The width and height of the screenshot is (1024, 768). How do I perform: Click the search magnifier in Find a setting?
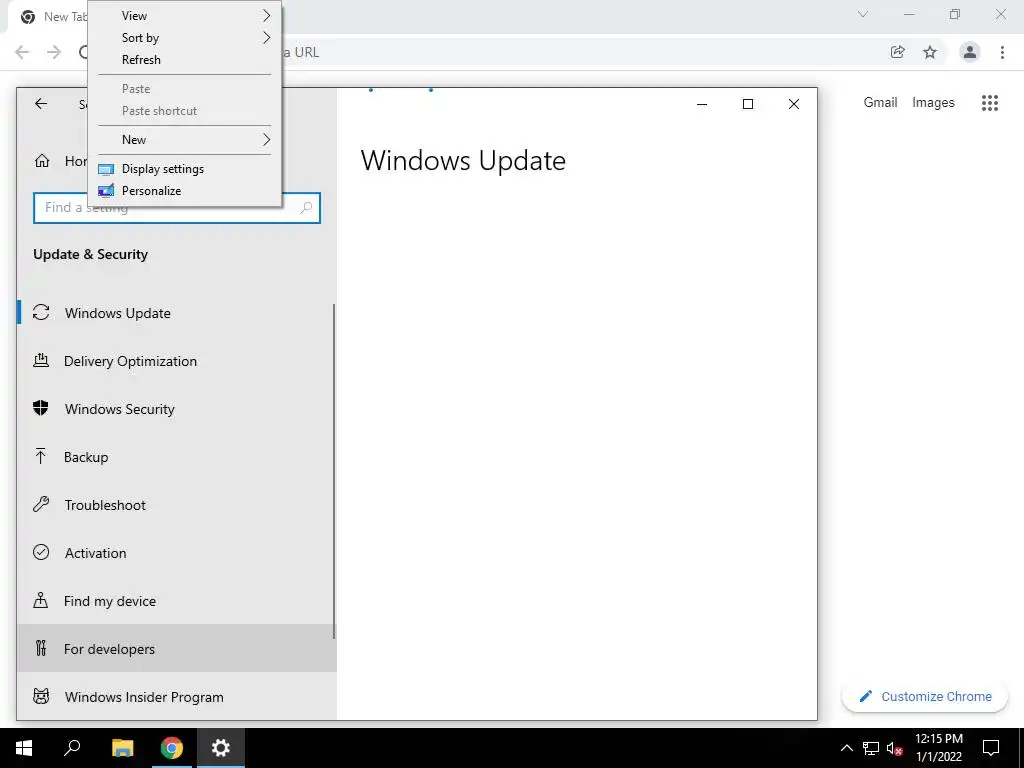tap(306, 208)
